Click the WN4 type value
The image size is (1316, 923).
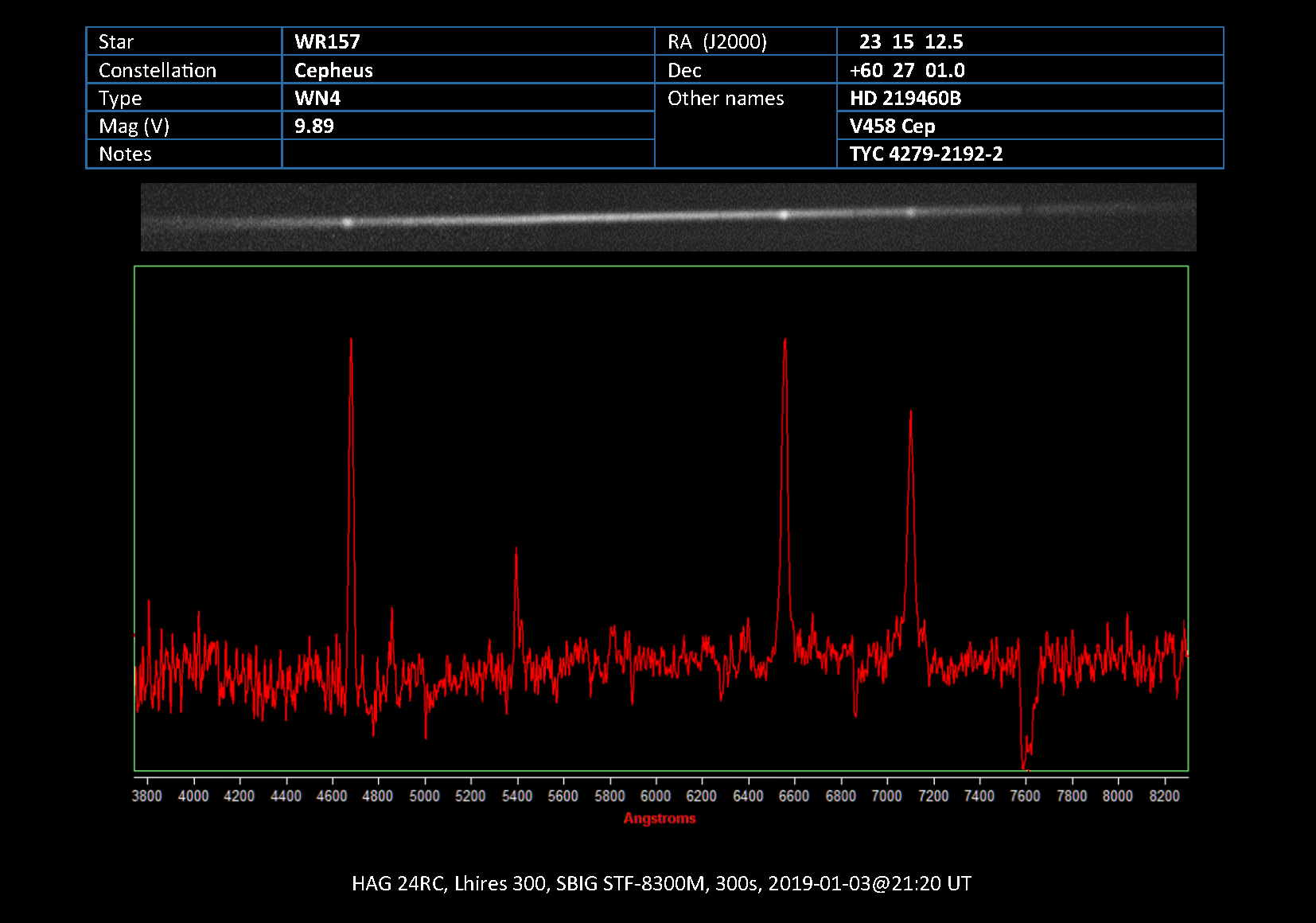tap(317, 98)
